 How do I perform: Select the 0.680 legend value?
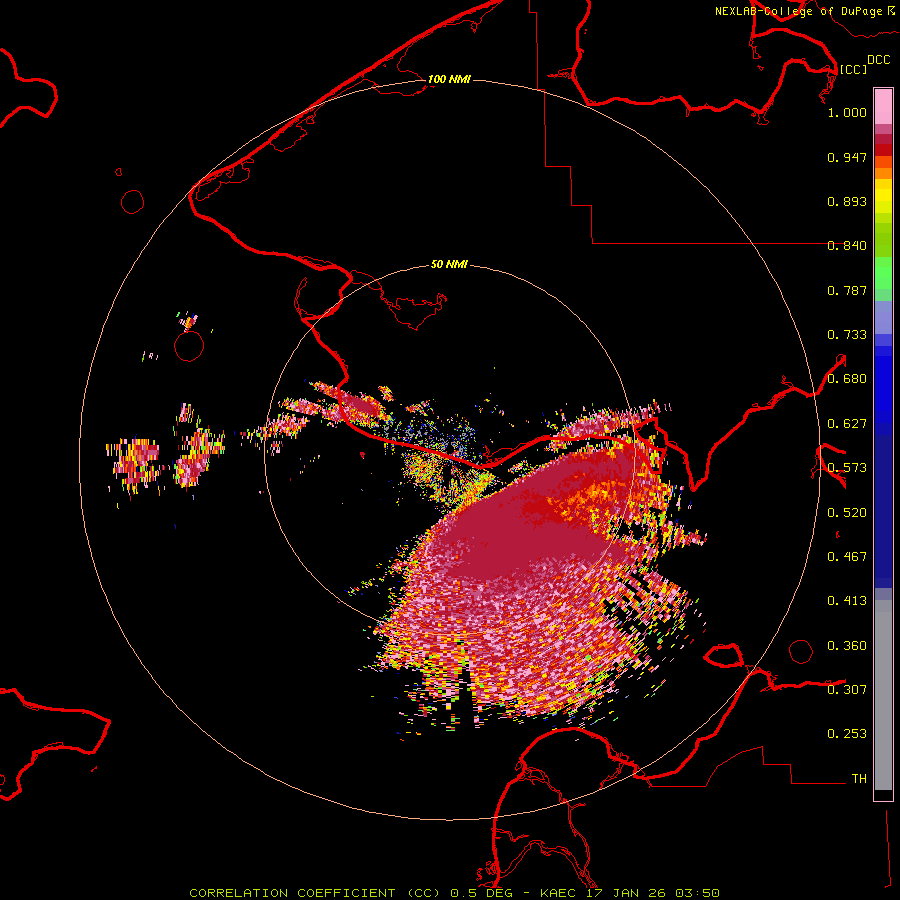847,379
